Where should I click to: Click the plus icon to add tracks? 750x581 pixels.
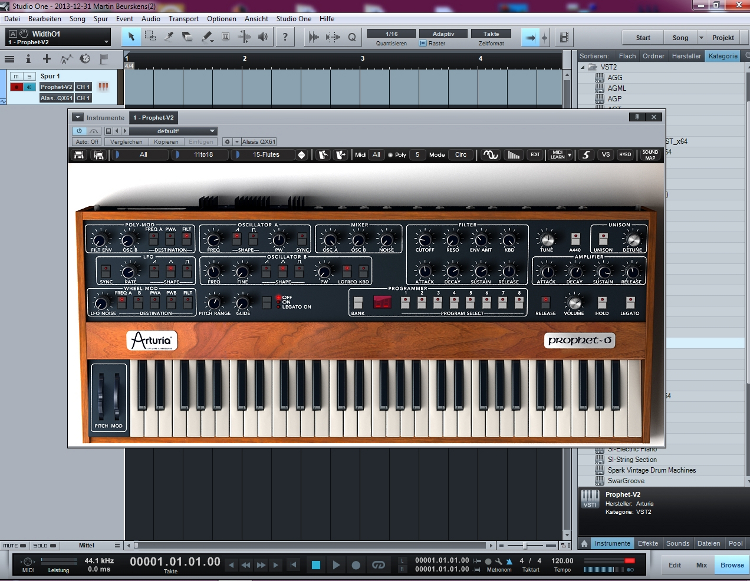point(47,59)
